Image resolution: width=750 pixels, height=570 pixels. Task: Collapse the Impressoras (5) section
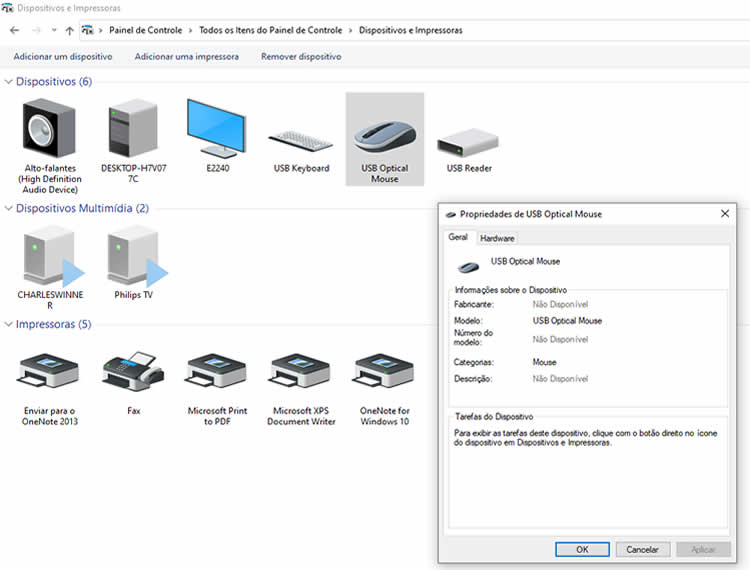tap(8, 324)
